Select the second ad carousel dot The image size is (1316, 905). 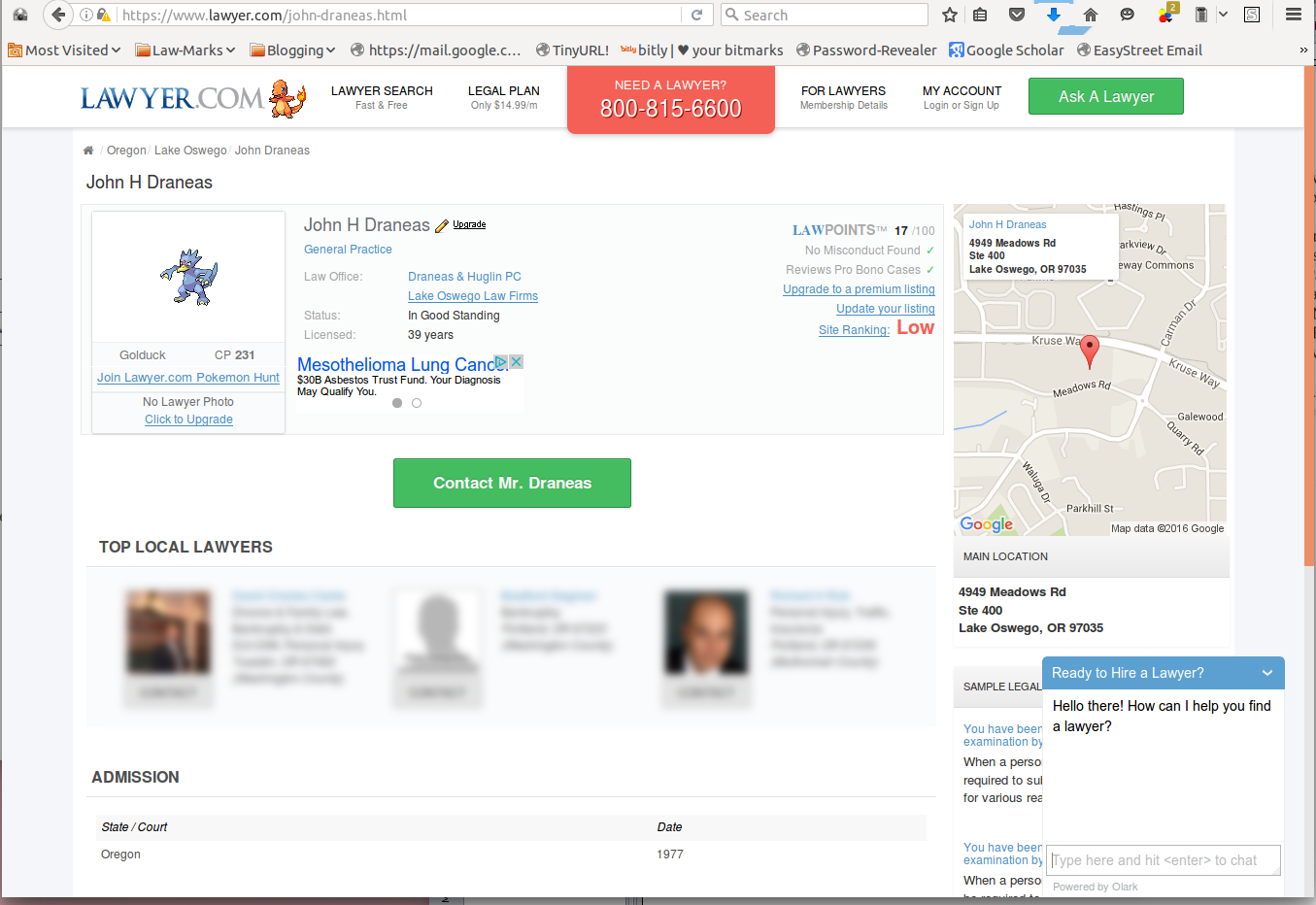(417, 403)
